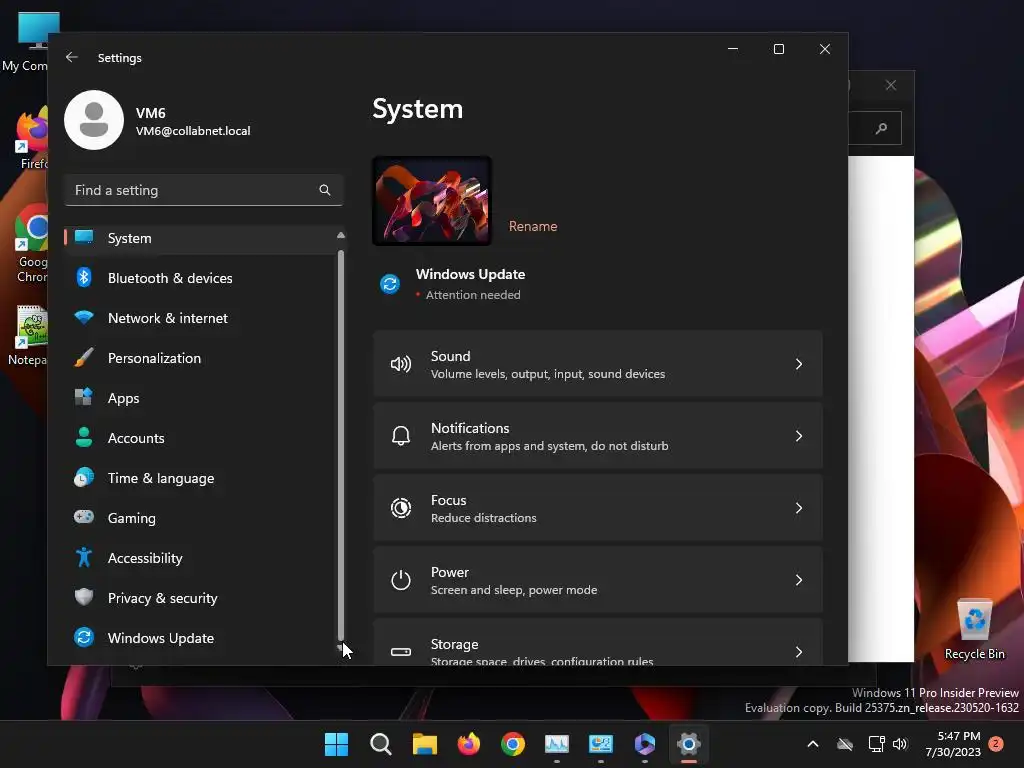Click the Settings gear in the taskbar

coord(689,744)
